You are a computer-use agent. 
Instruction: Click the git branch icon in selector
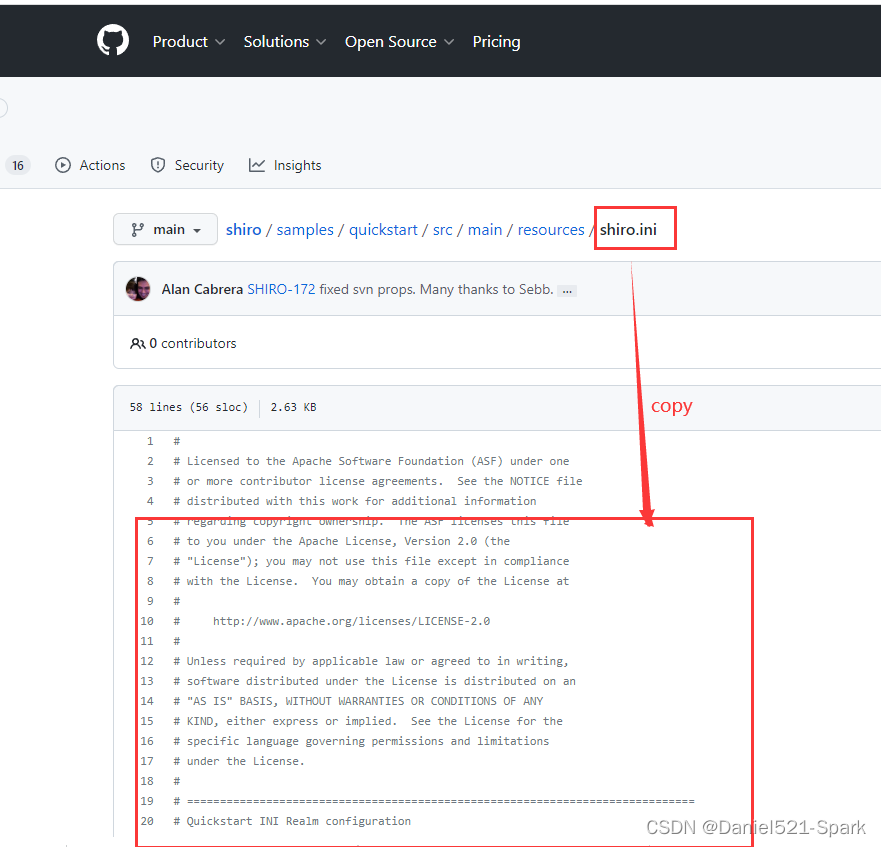click(x=138, y=230)
